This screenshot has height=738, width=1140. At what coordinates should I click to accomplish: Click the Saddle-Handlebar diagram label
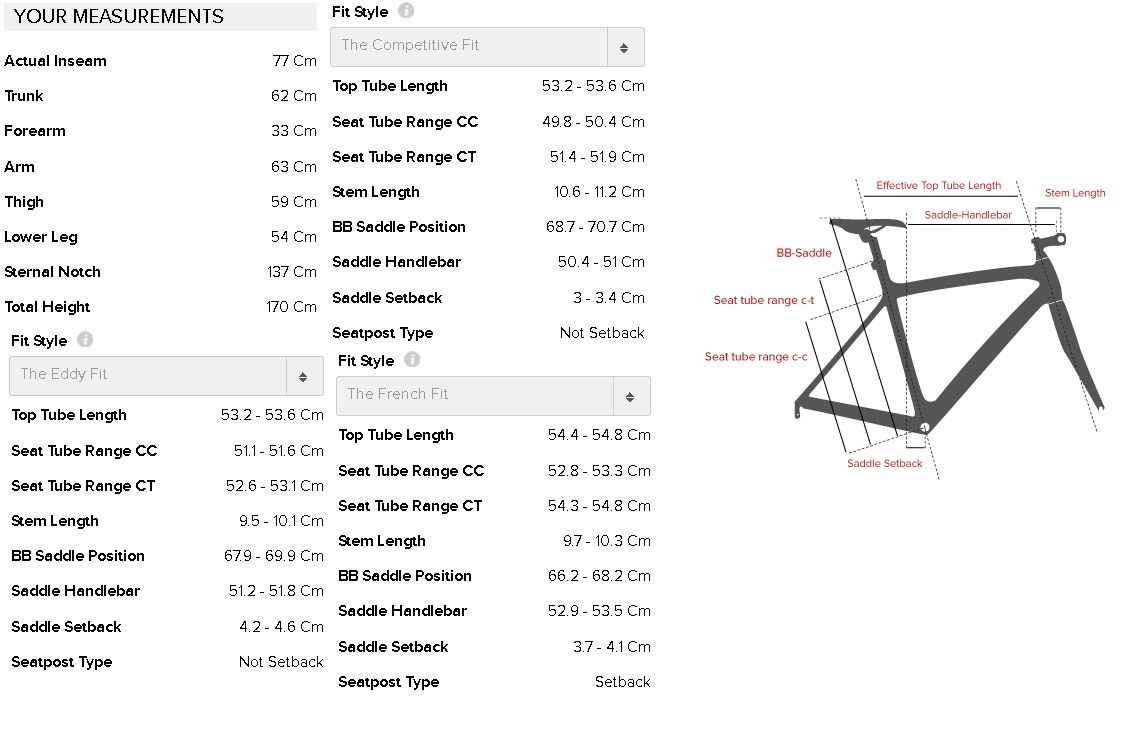967,215
